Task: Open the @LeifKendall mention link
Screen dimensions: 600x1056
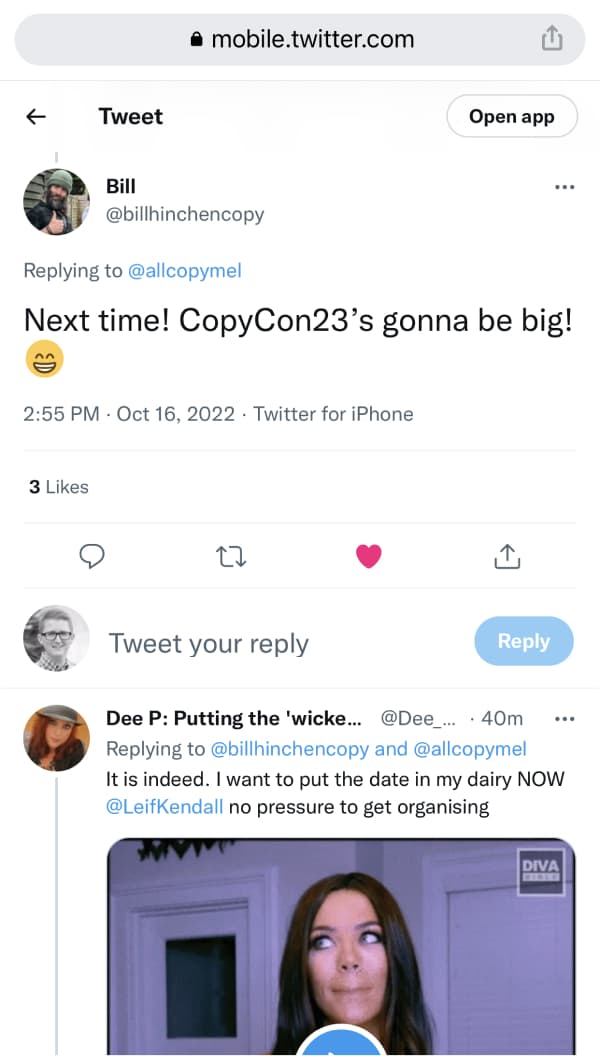Action: [x=164, y=807]
